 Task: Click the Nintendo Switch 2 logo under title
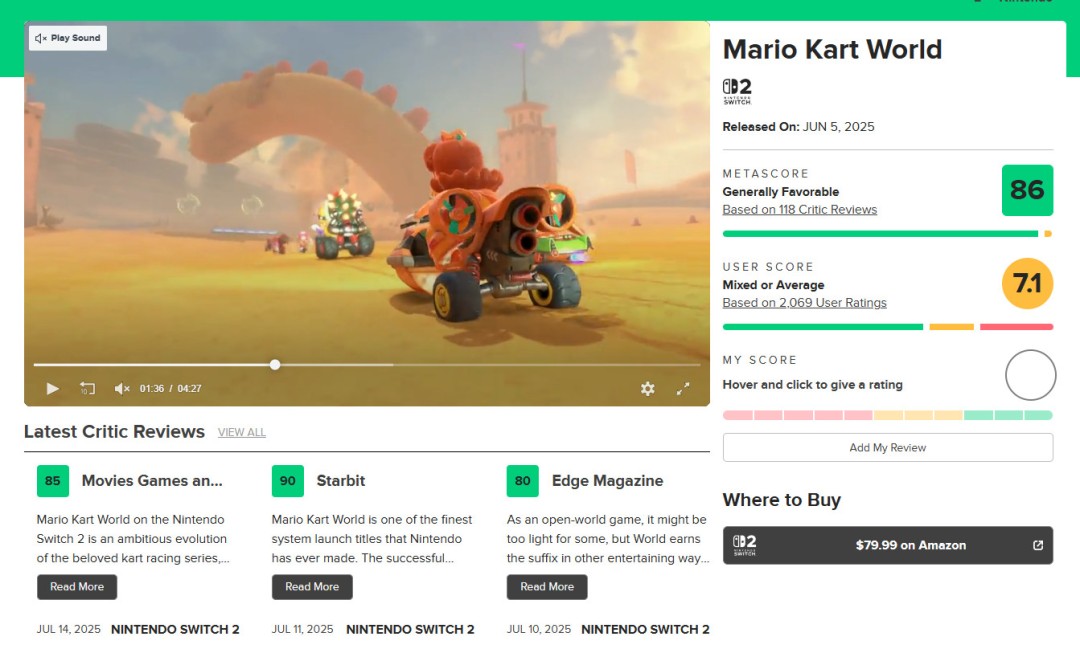tap(737, 91)
